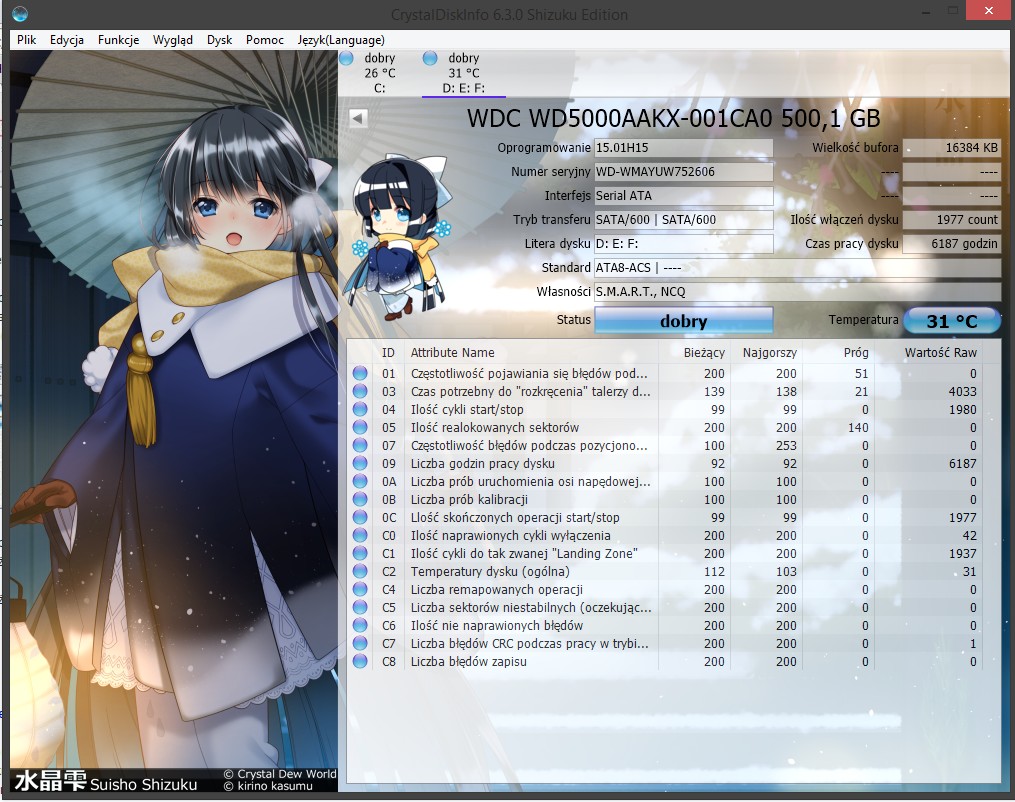This screenshot has height=802, width=1015.
Task: Open the Język(Language) menu
Action: pos(341,40)
